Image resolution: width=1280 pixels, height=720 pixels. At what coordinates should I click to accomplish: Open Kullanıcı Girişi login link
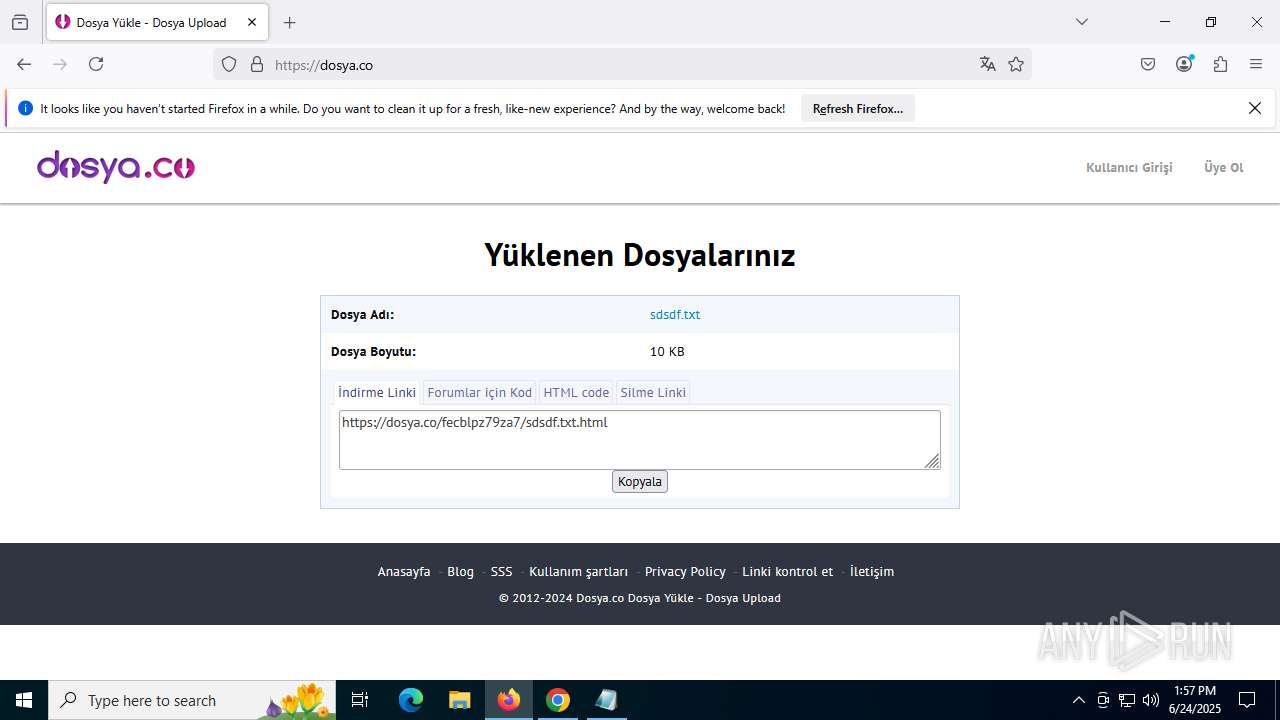coord(1129,167)
